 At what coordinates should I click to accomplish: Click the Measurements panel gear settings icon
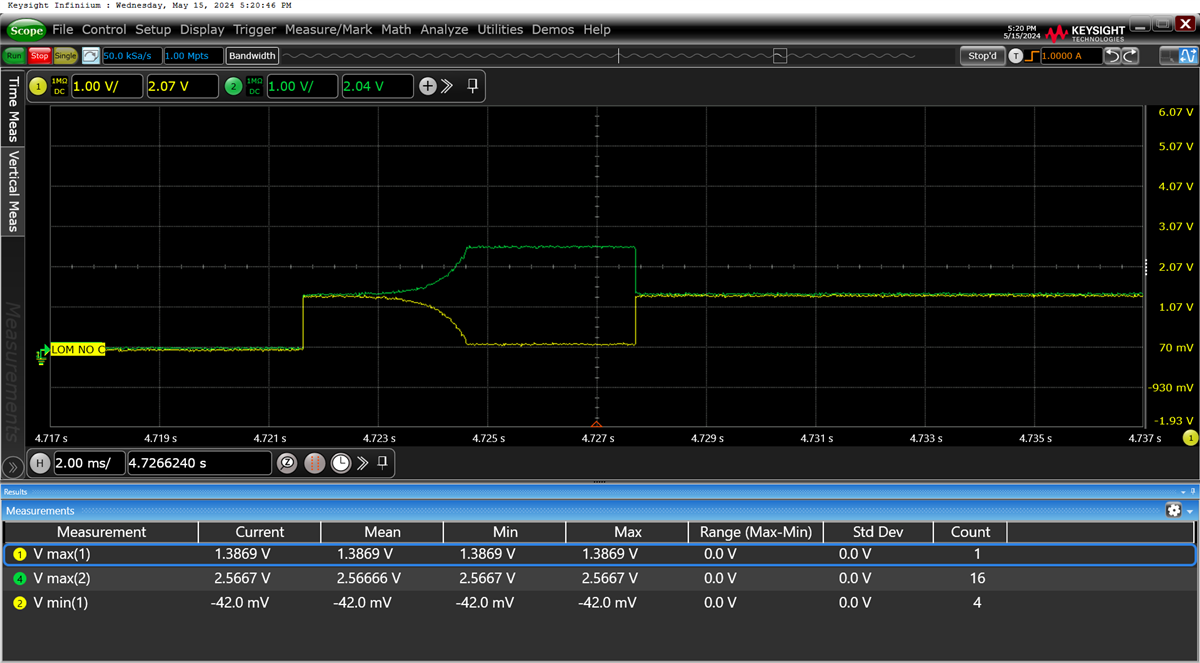(x=1173, y=510)
